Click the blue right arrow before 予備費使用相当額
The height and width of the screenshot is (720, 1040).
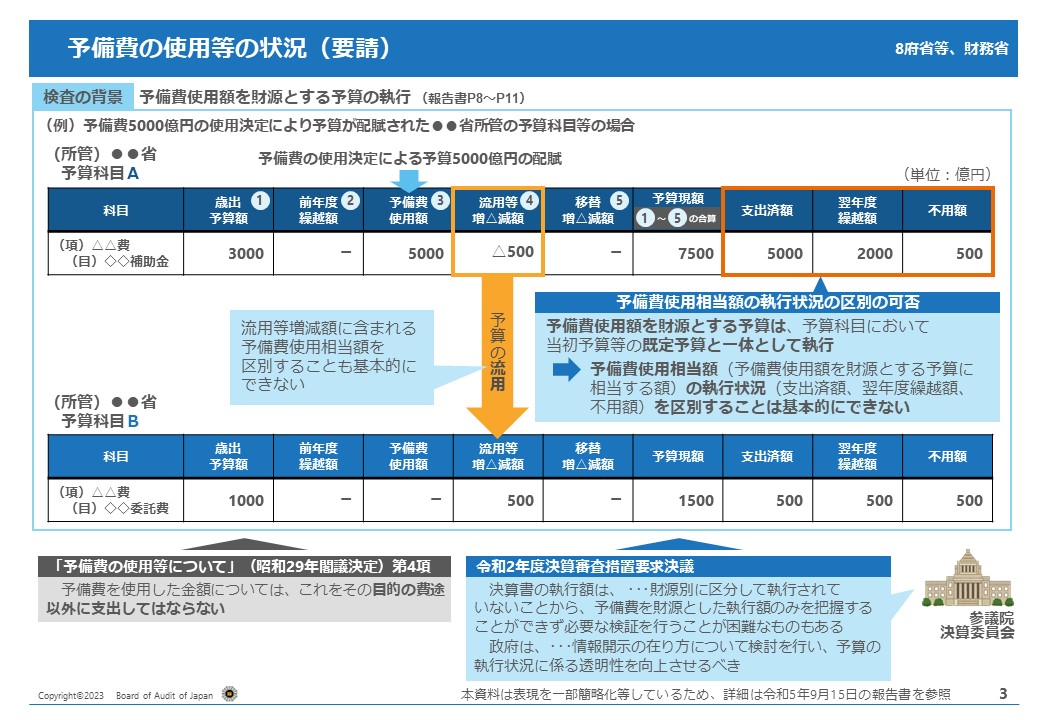[567, 371]
